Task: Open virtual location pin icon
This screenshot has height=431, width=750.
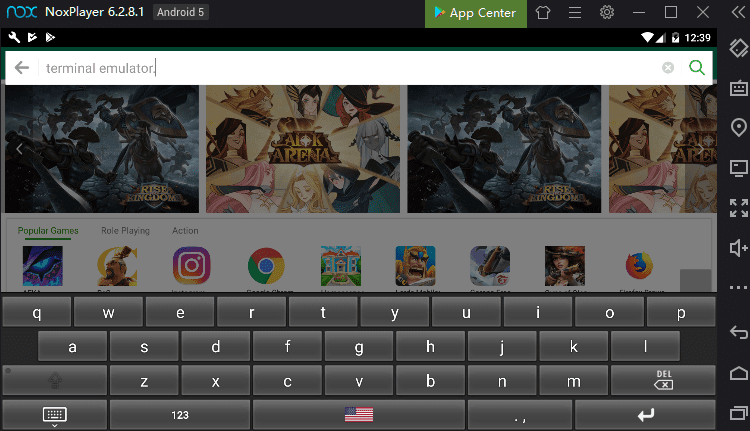Action: (739, 127)
